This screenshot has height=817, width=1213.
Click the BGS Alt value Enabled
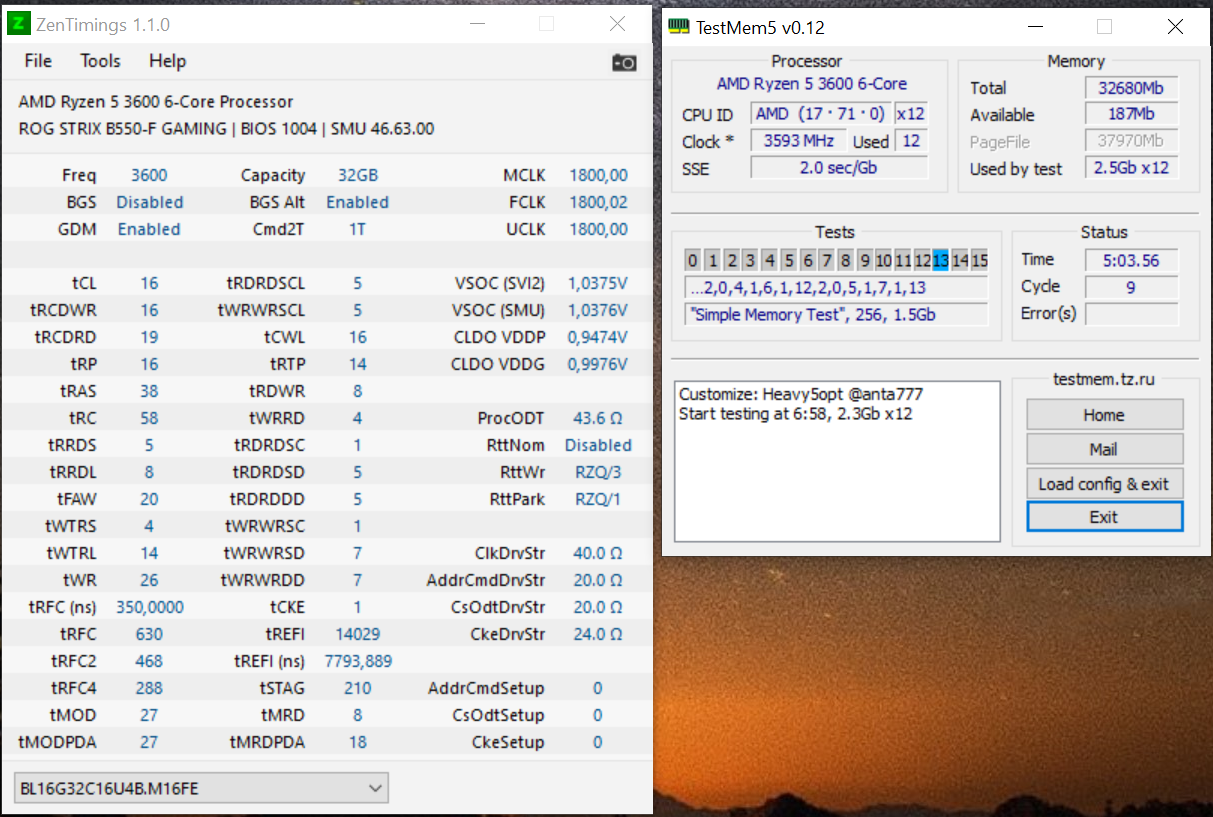pos(358,202)
